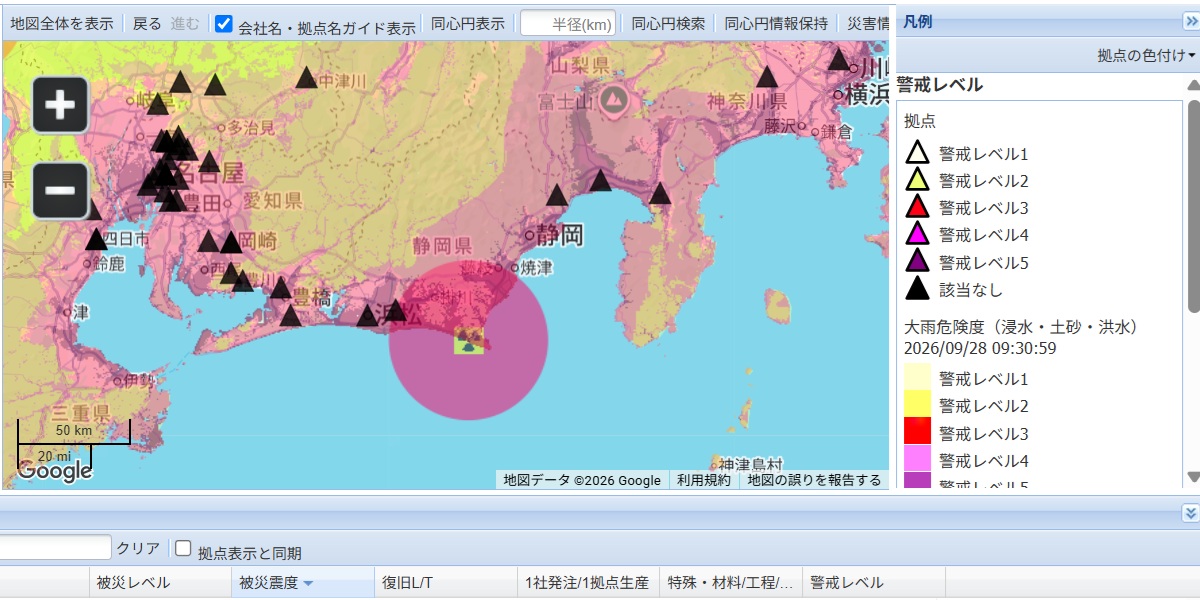The height and width of the screenshot is (600, 1200).
Task: Select the triangle marker above 四日市
Action: click(96, 239)
